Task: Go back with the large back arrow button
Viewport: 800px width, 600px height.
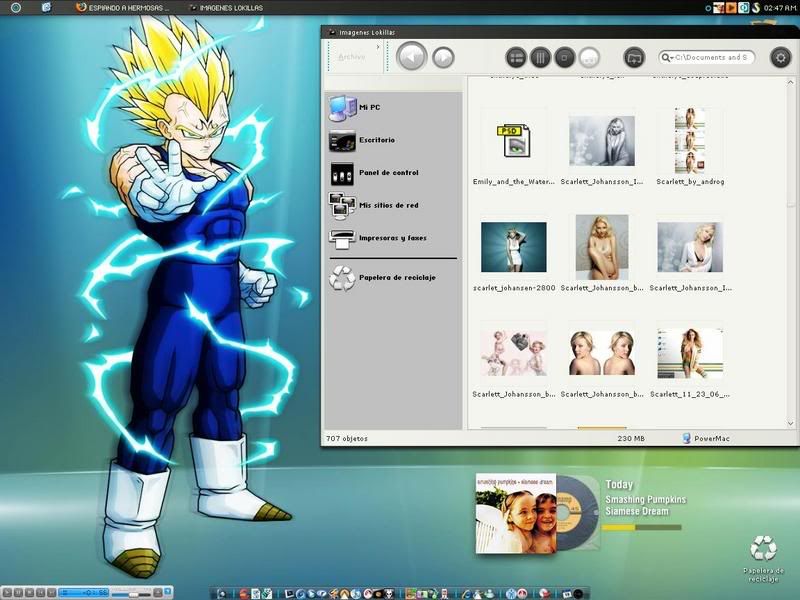Action: click(x=411, y=57)
